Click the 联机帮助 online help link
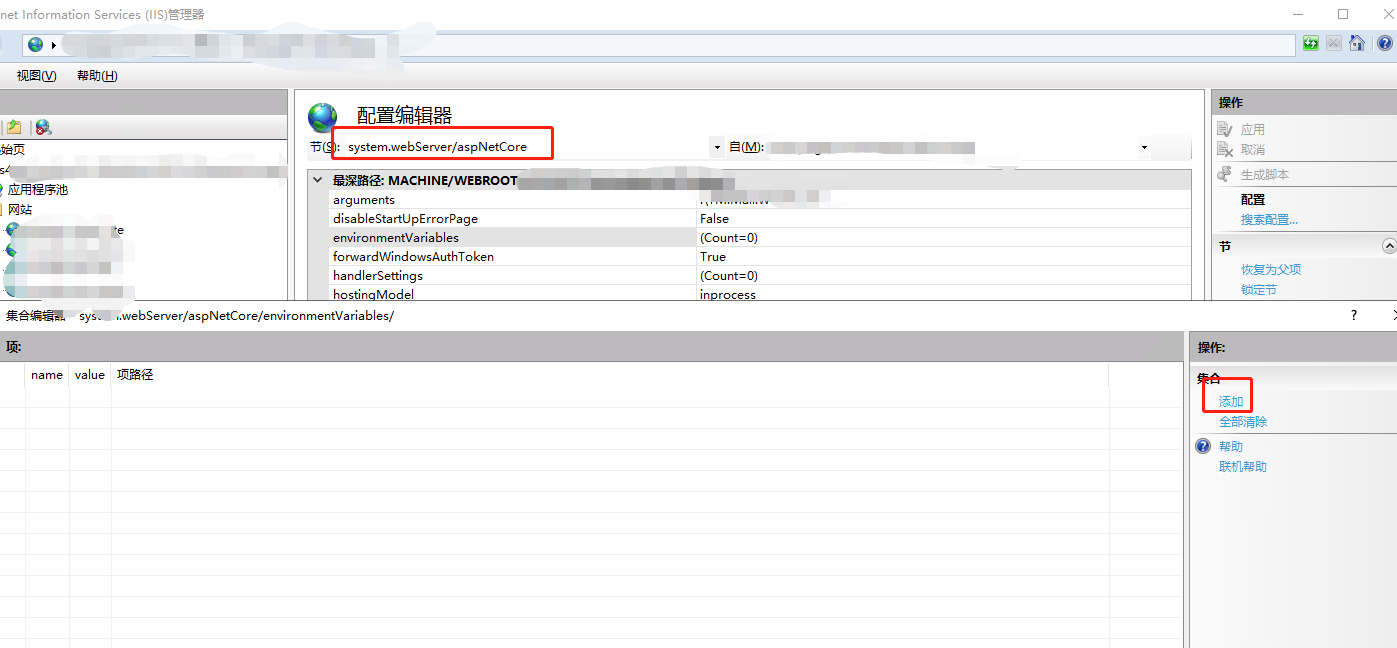 pos(1243,467)
